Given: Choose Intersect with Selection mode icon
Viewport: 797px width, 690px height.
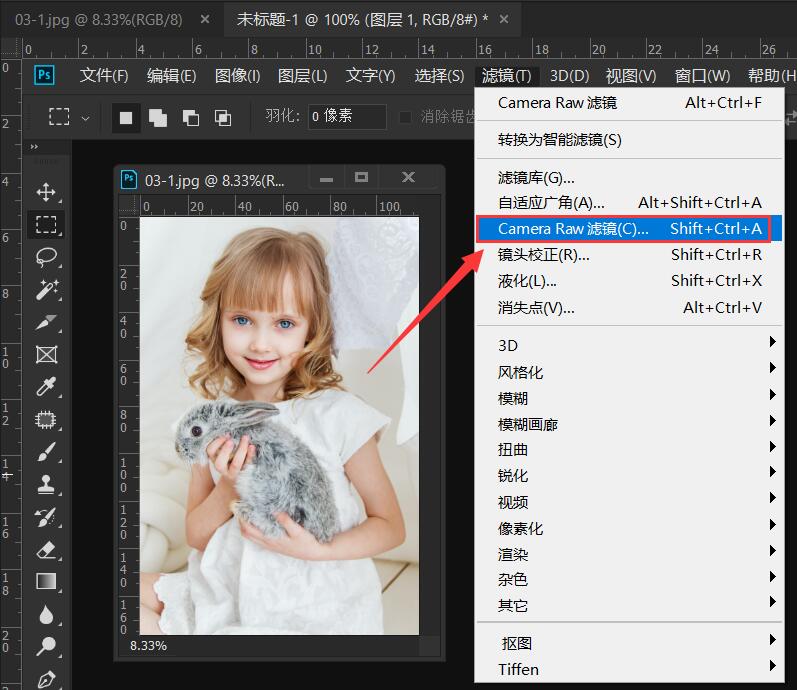Looking at the screenshot, I should tap(223, 118).
